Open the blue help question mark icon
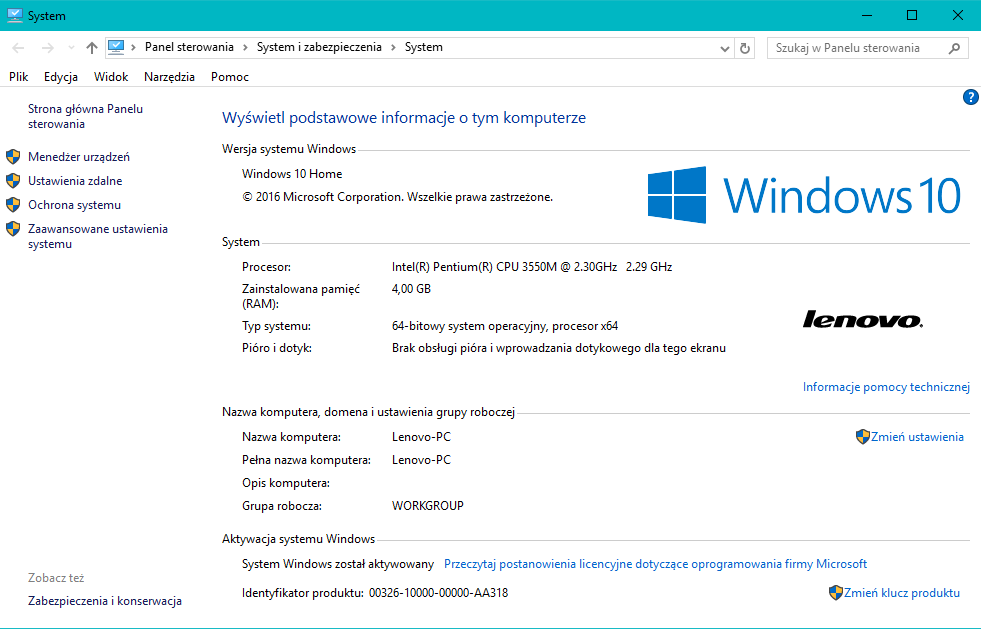 [969, 97]
